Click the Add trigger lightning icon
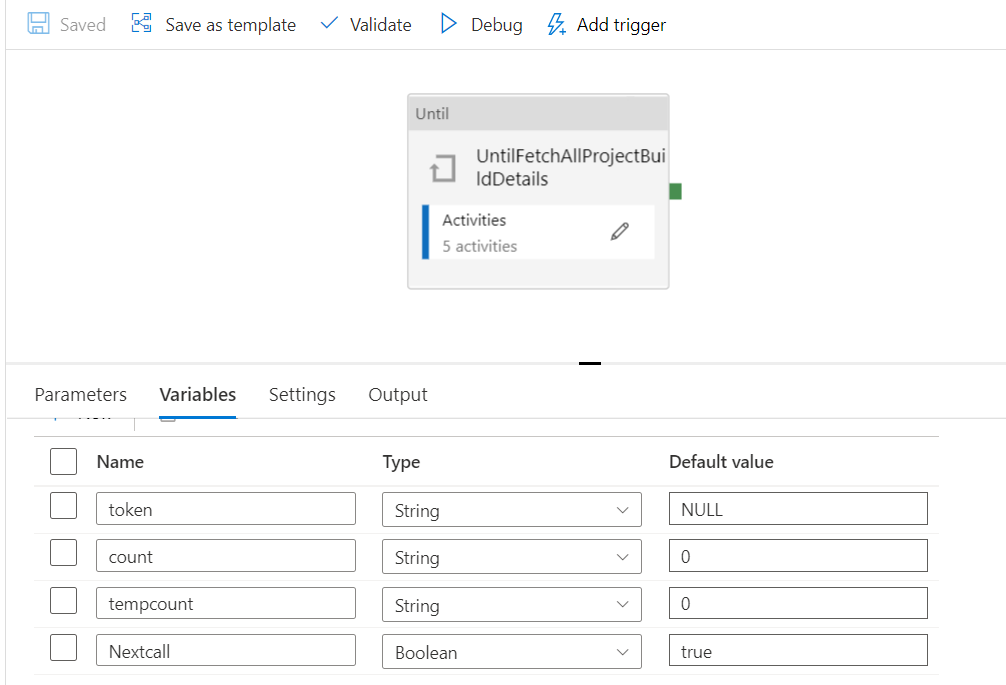 [x=556, y=24]
